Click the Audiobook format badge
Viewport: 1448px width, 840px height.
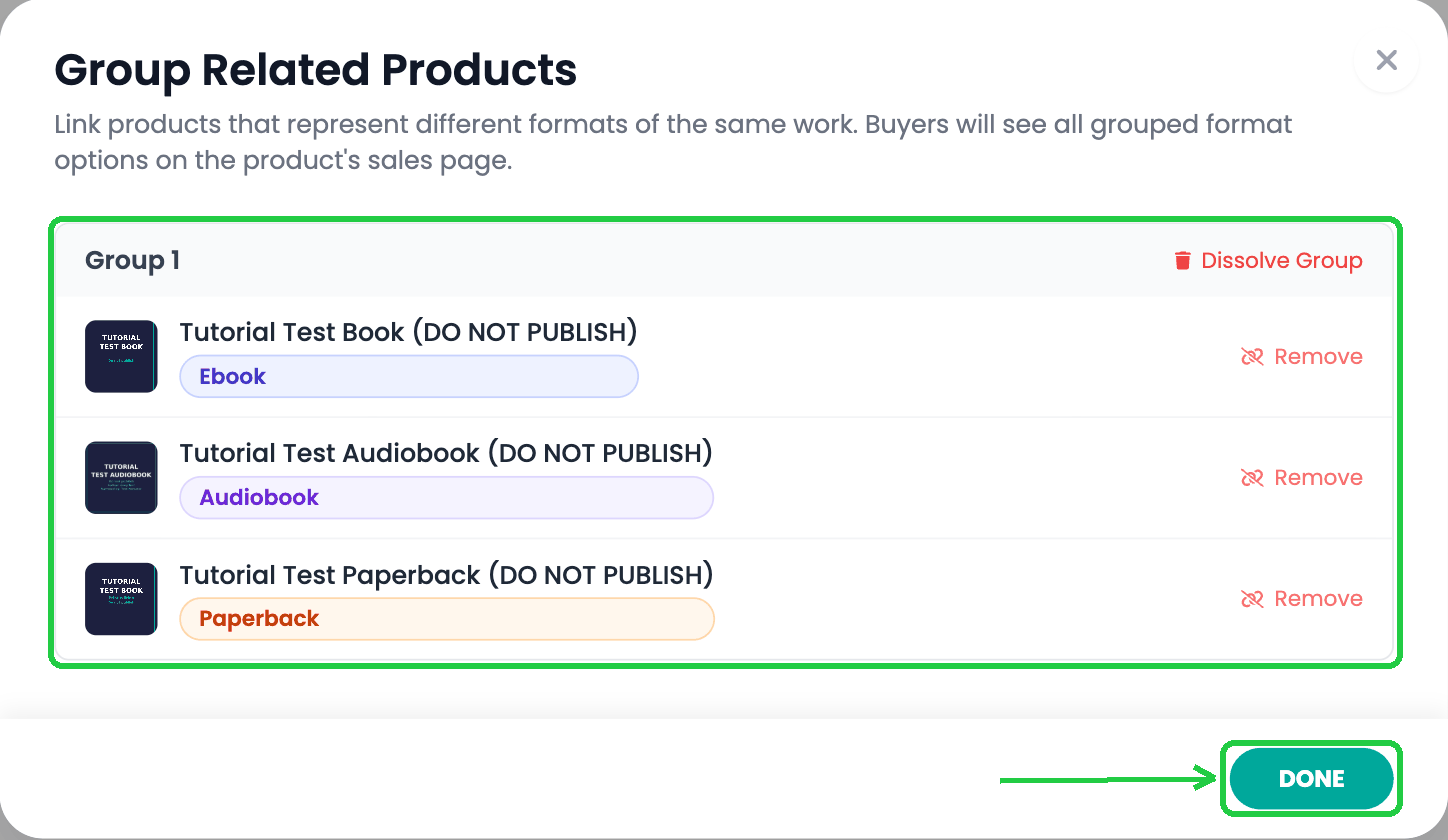(446, 498)
